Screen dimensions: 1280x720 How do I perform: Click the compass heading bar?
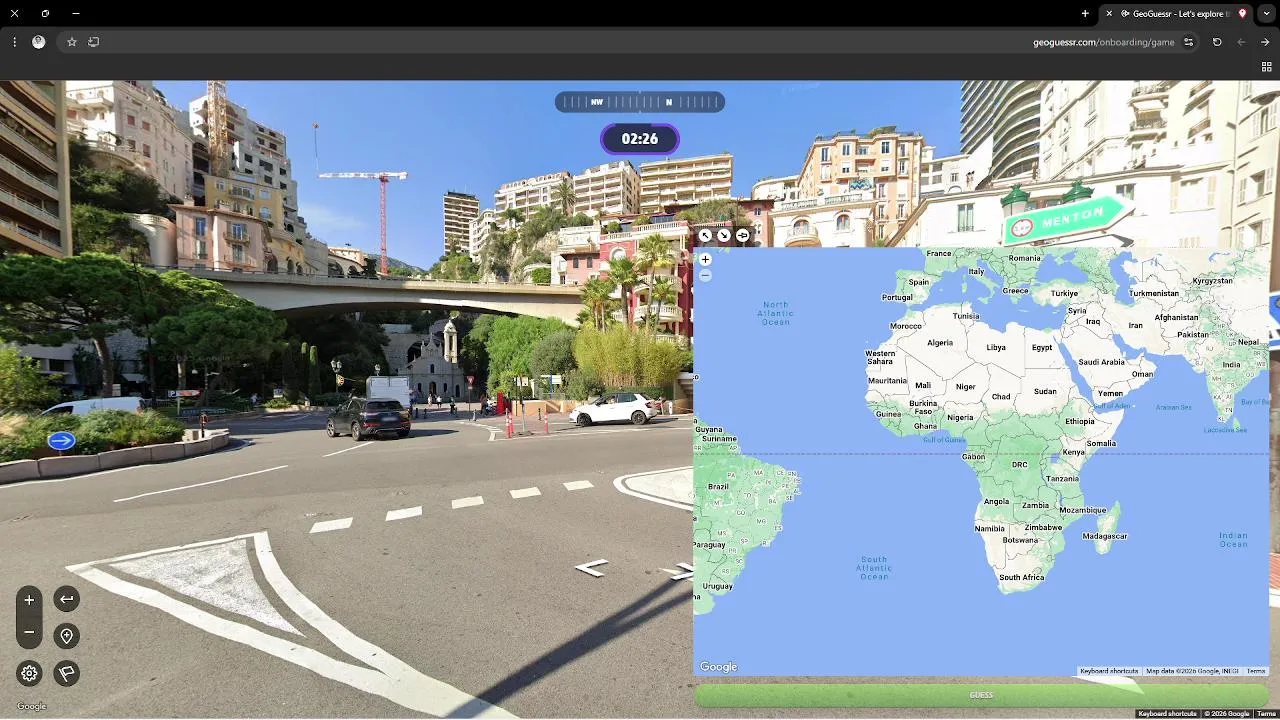tap(640, 102)
